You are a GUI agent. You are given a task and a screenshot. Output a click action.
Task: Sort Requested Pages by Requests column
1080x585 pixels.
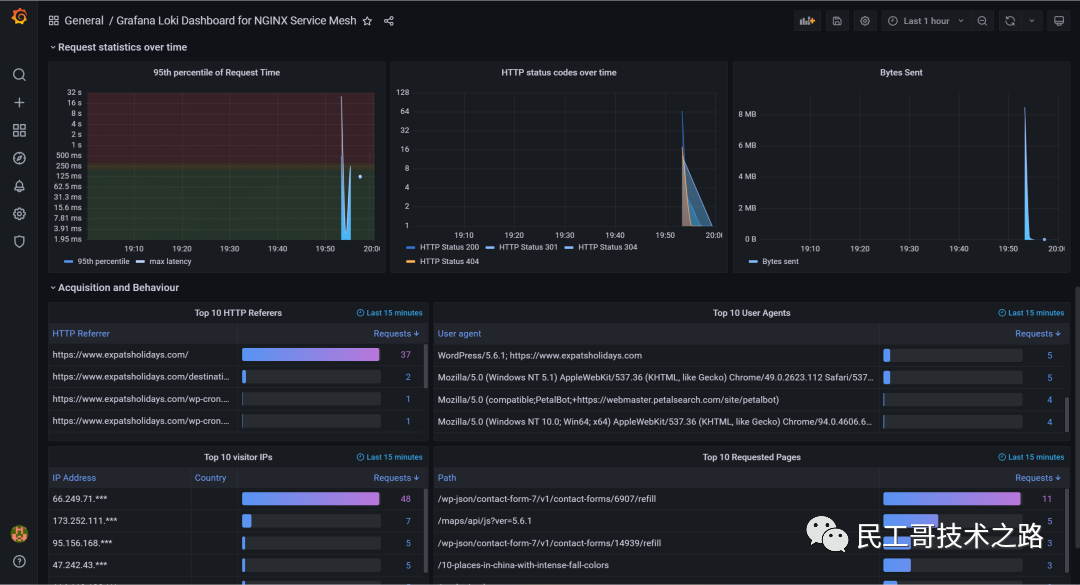(1038, 478)
